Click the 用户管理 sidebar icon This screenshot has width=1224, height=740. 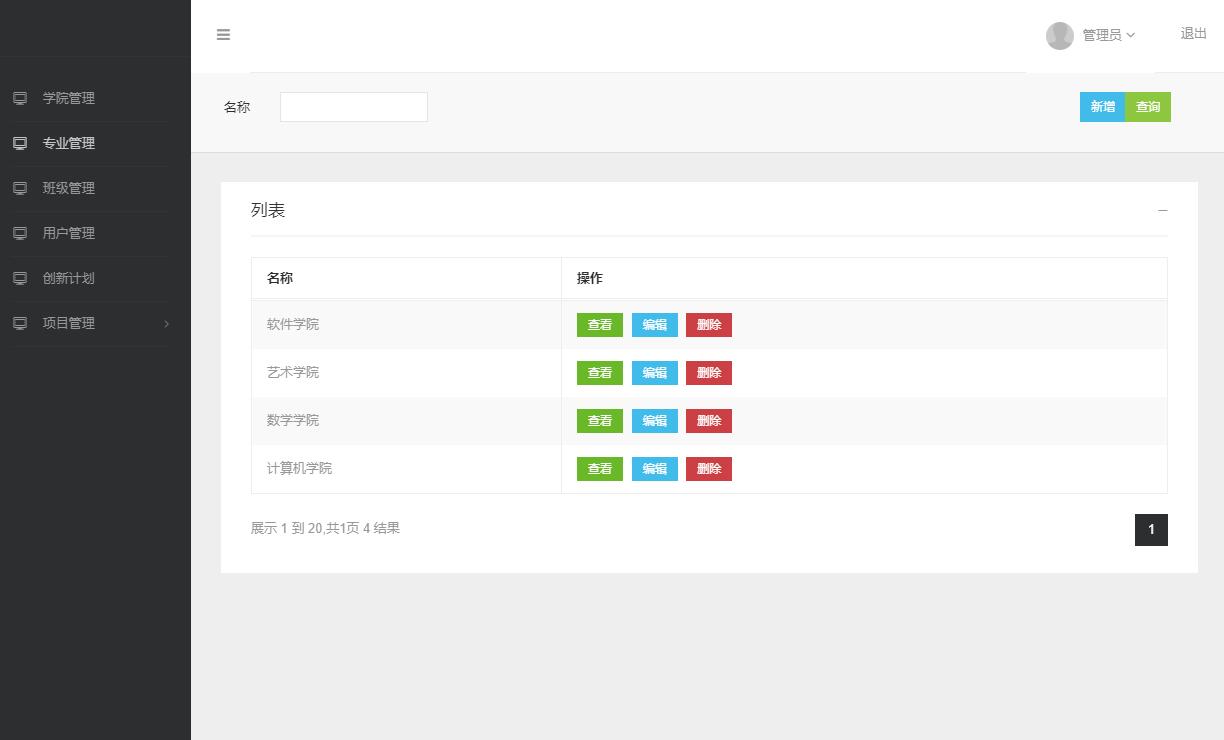[x=18, y=233]
